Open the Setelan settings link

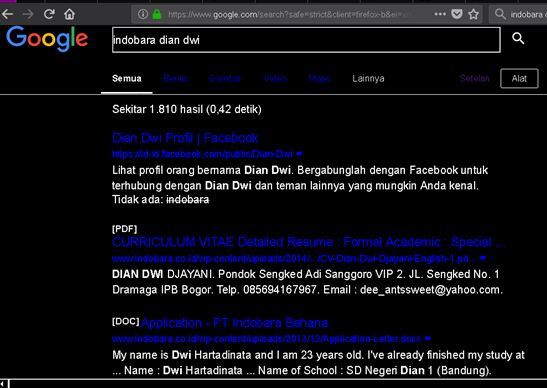474,79
